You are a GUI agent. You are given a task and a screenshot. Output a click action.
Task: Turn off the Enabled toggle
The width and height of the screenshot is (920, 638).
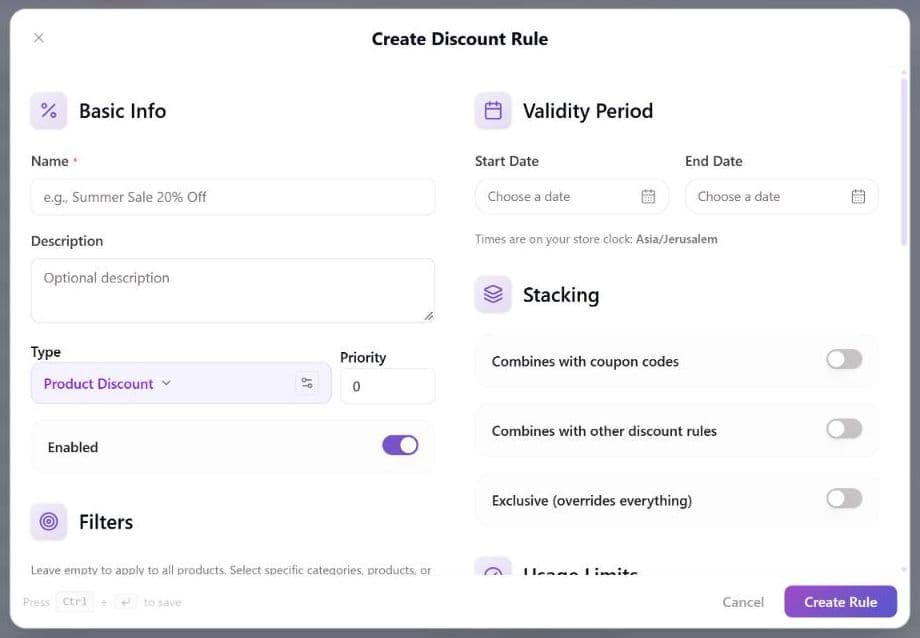tap(400, 445)
